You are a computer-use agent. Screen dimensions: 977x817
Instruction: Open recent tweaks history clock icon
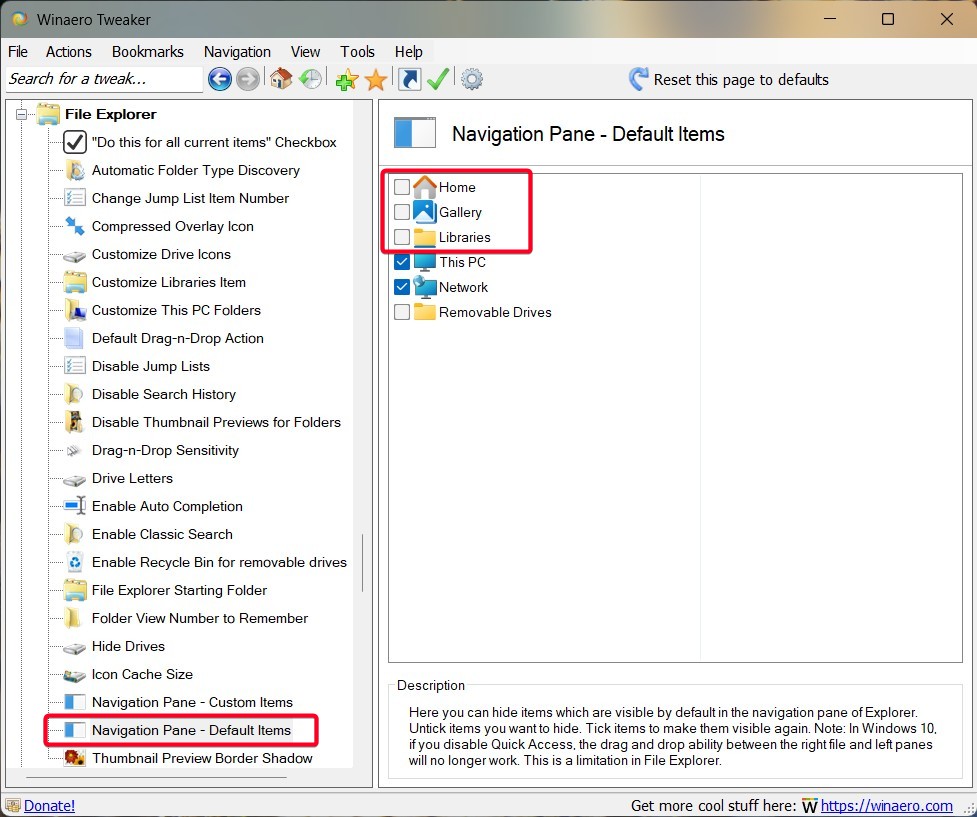pyautogui.click(x=310, y=79)
